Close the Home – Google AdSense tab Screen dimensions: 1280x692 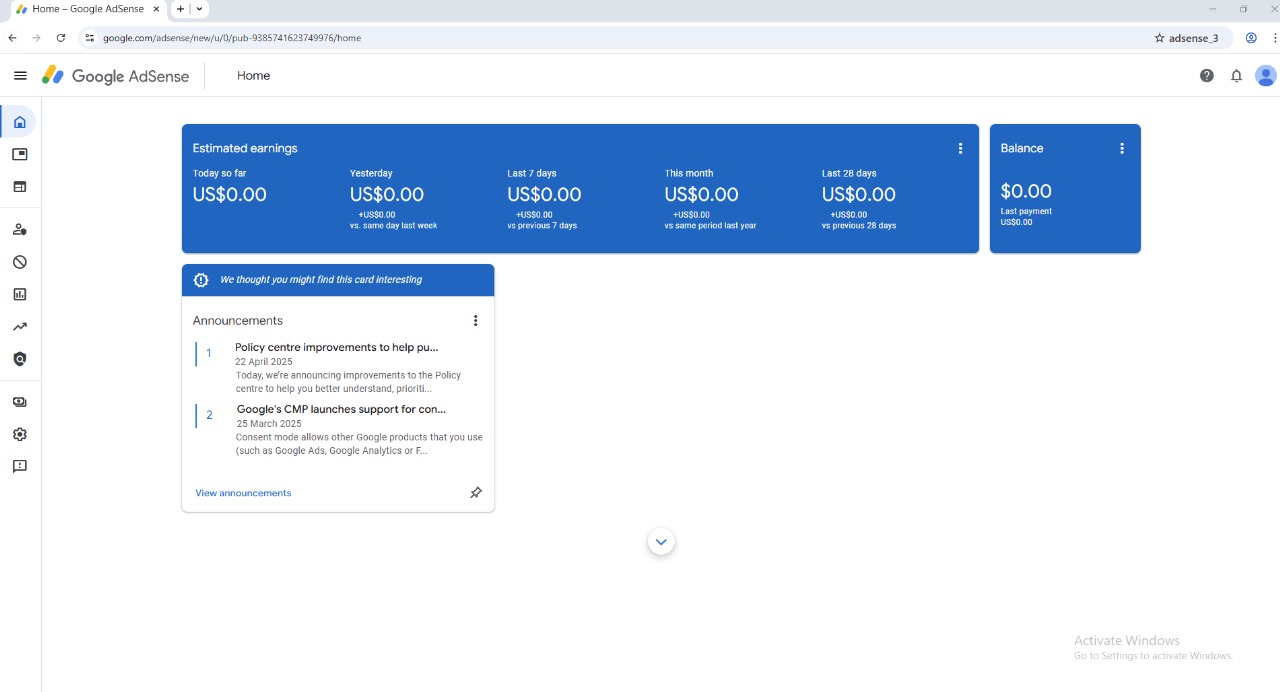click(x=156, y=9)
